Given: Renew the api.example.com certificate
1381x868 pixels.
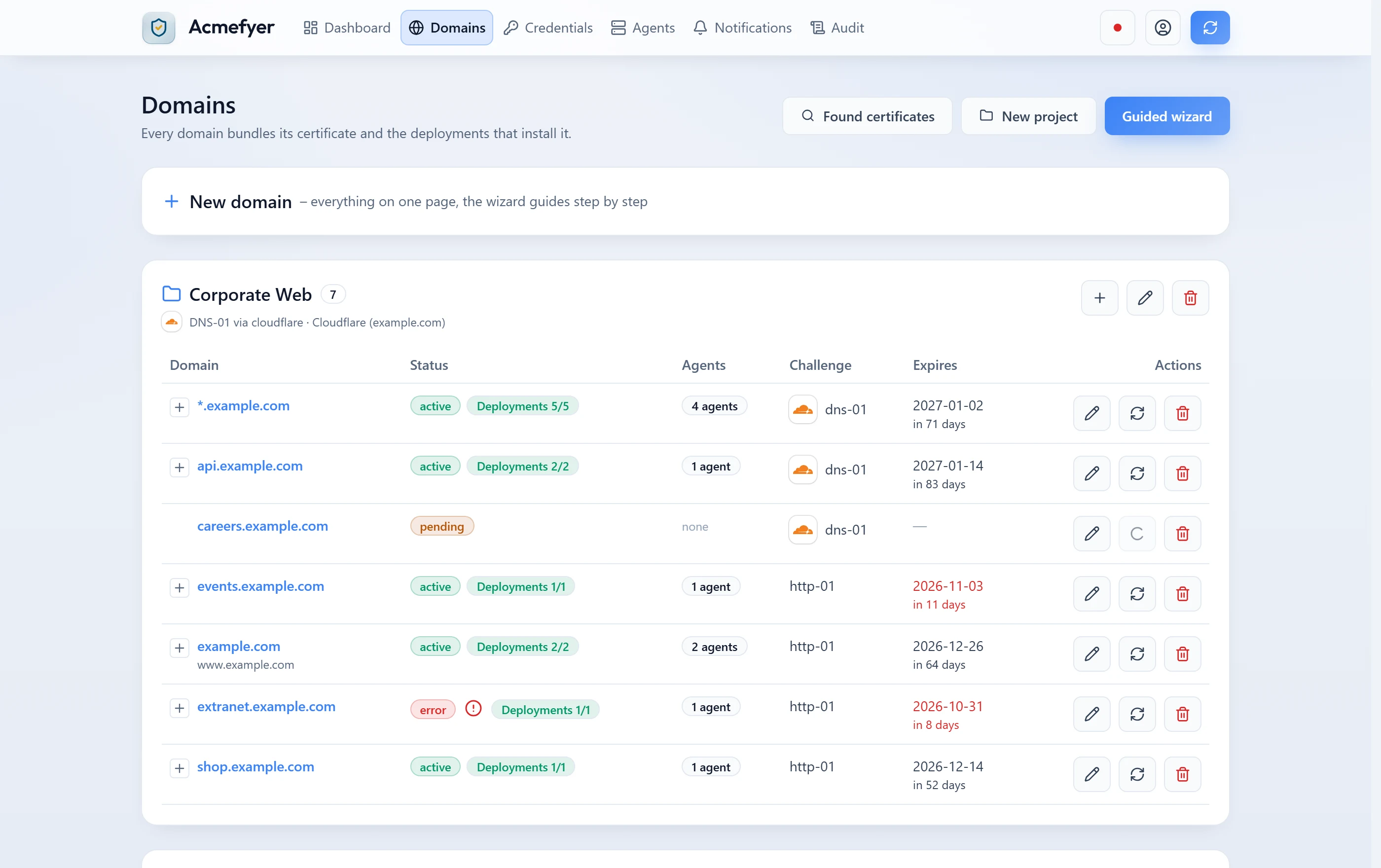Looking at the screenshot, I should pos(1137,473).
